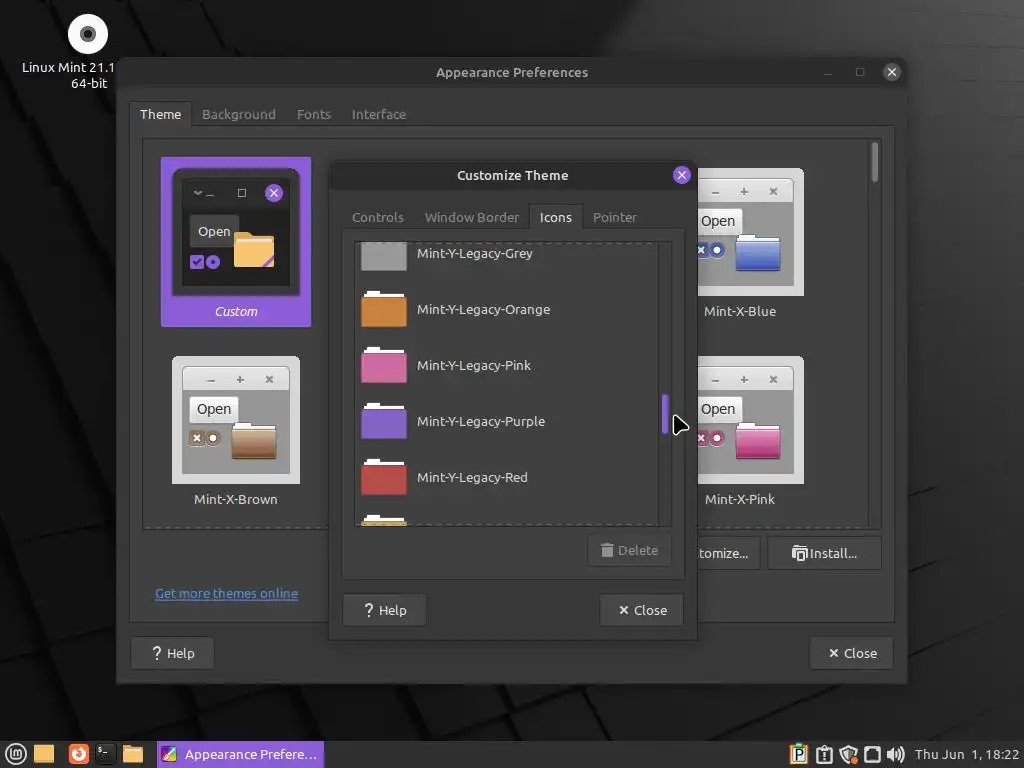This screenshot has height=768, width=1024.
Task: Open the update manager shield tray icon
Action: click(x=848, y=754)
